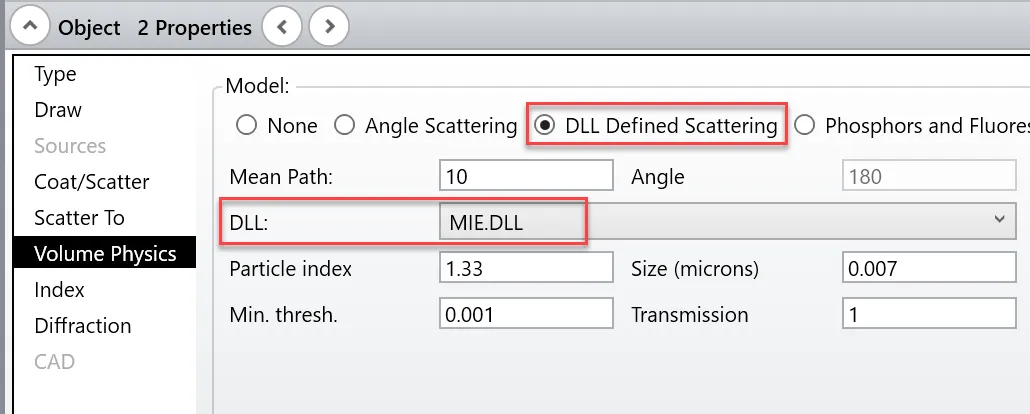The image size is (1030, 414).
Task: Select the Volume Physics section
Action: click(x=105, y=254)
